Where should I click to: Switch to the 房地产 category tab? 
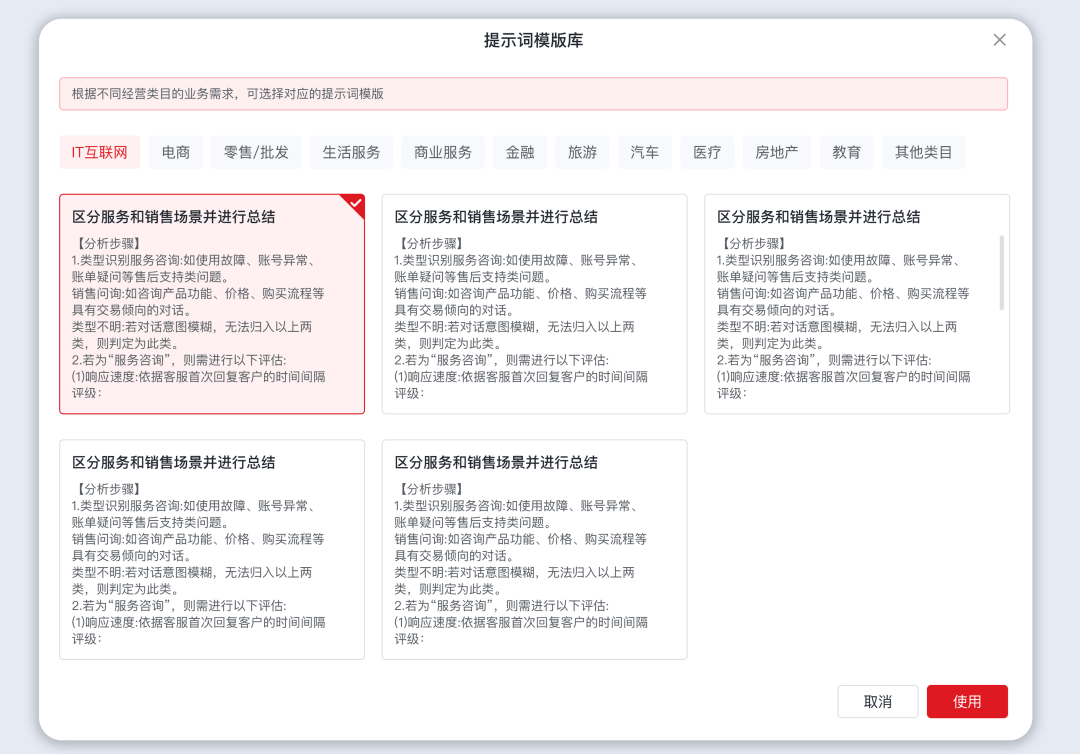click(776, 152)
